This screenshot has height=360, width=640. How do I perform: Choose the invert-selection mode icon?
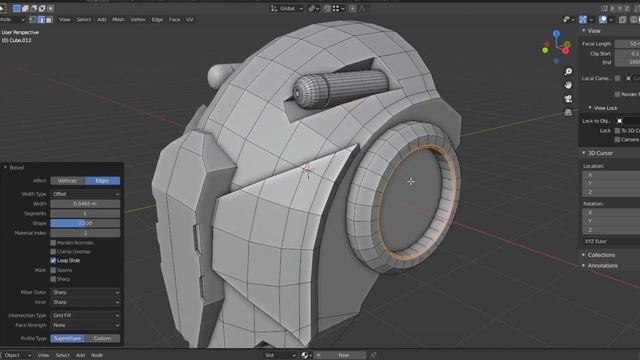tap(42, 8)
